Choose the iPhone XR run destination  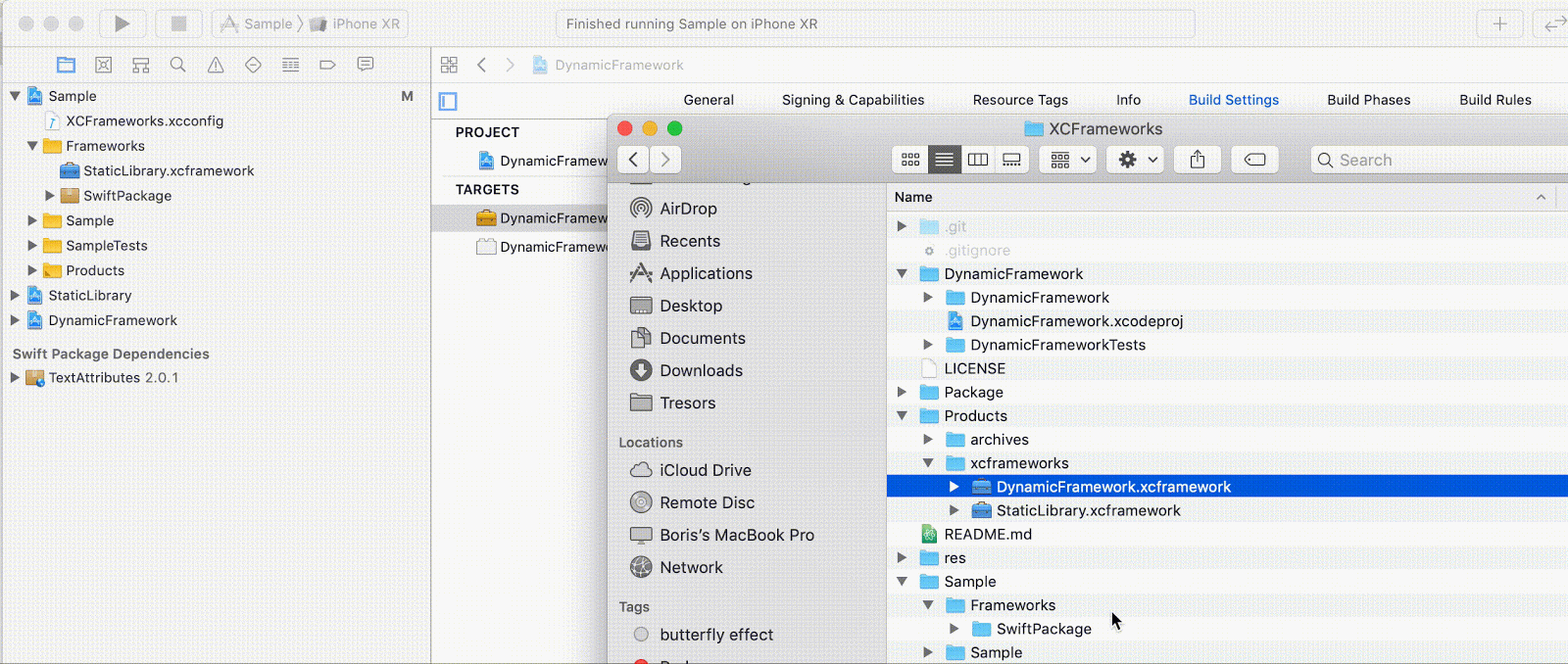(355, 24)
